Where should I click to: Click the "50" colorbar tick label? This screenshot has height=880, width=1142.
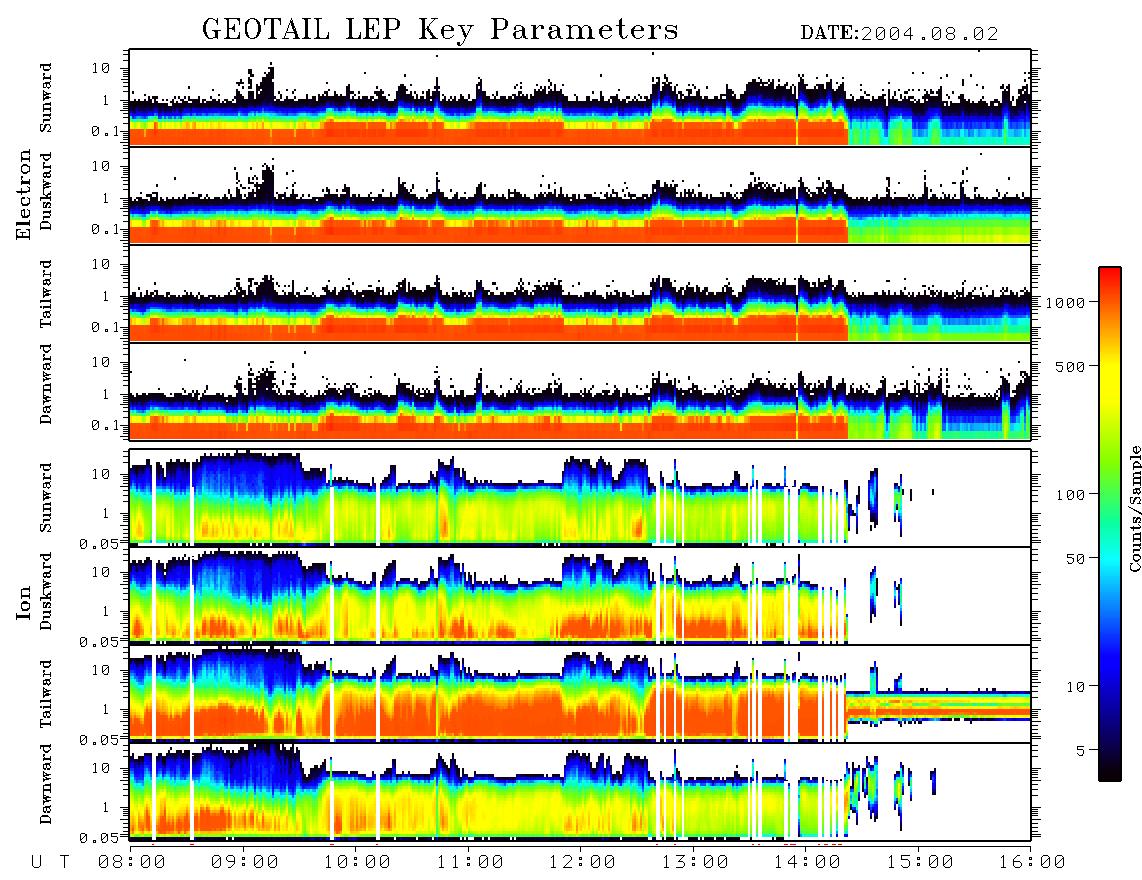(1075, 558)
